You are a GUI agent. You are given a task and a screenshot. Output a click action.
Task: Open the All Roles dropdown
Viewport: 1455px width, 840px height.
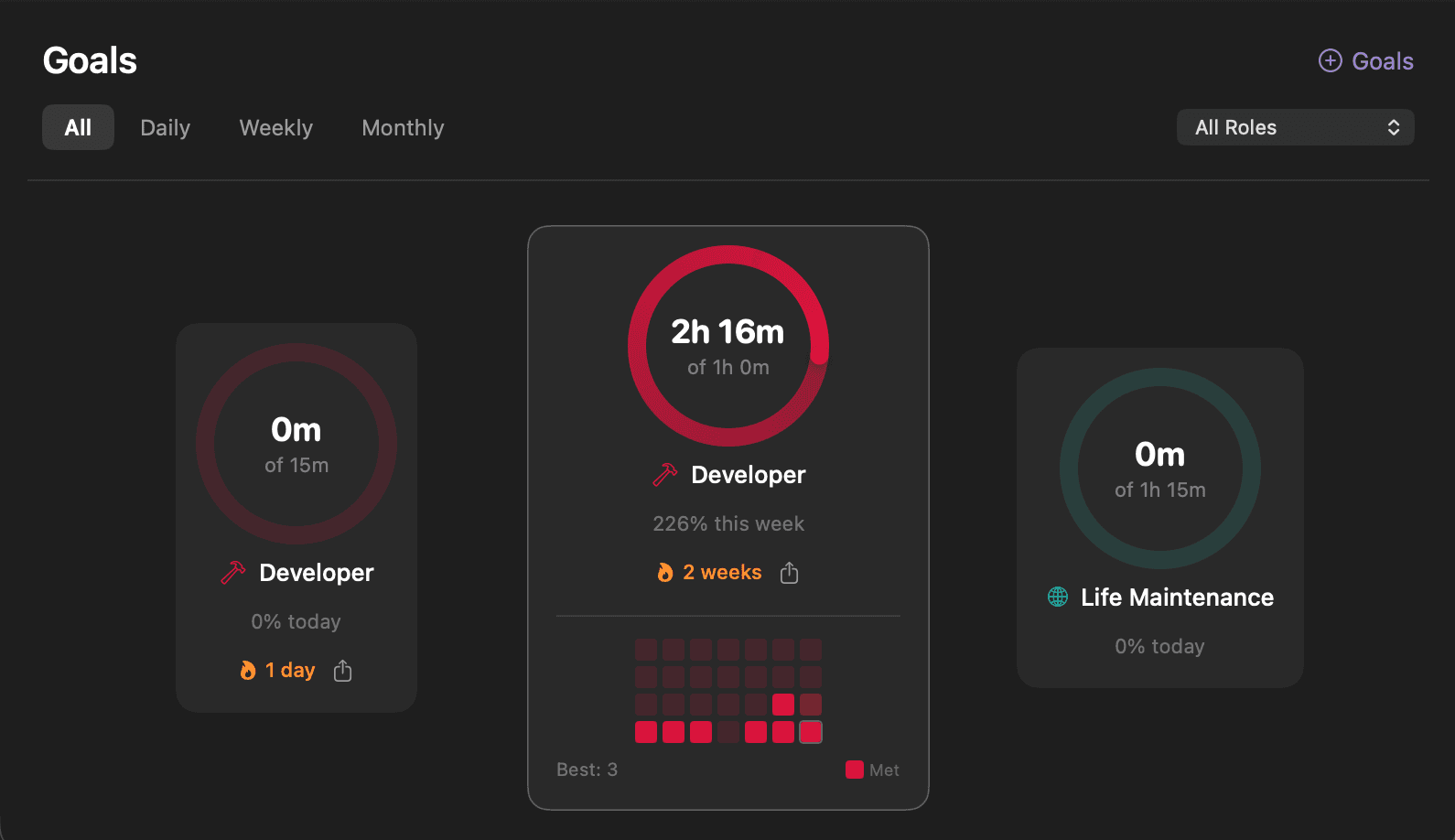tap(1295, 127)
